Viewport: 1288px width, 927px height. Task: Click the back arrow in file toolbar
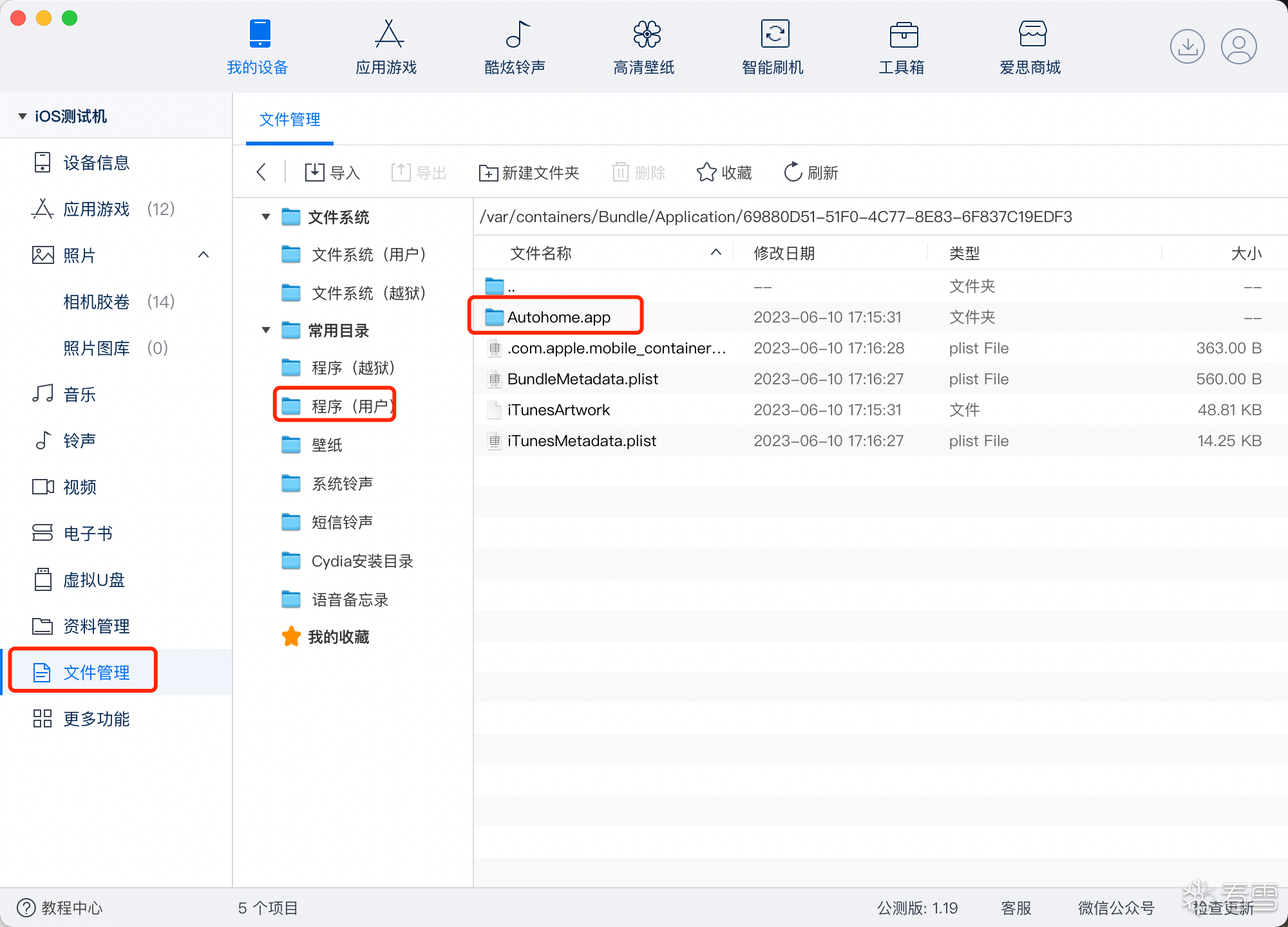(x=261, y=173)
